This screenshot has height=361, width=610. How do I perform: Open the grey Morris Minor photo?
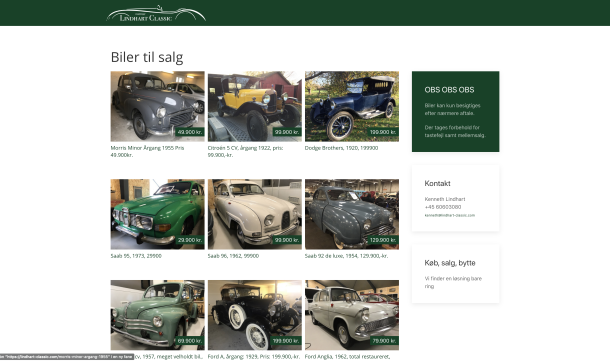[158, 106]
